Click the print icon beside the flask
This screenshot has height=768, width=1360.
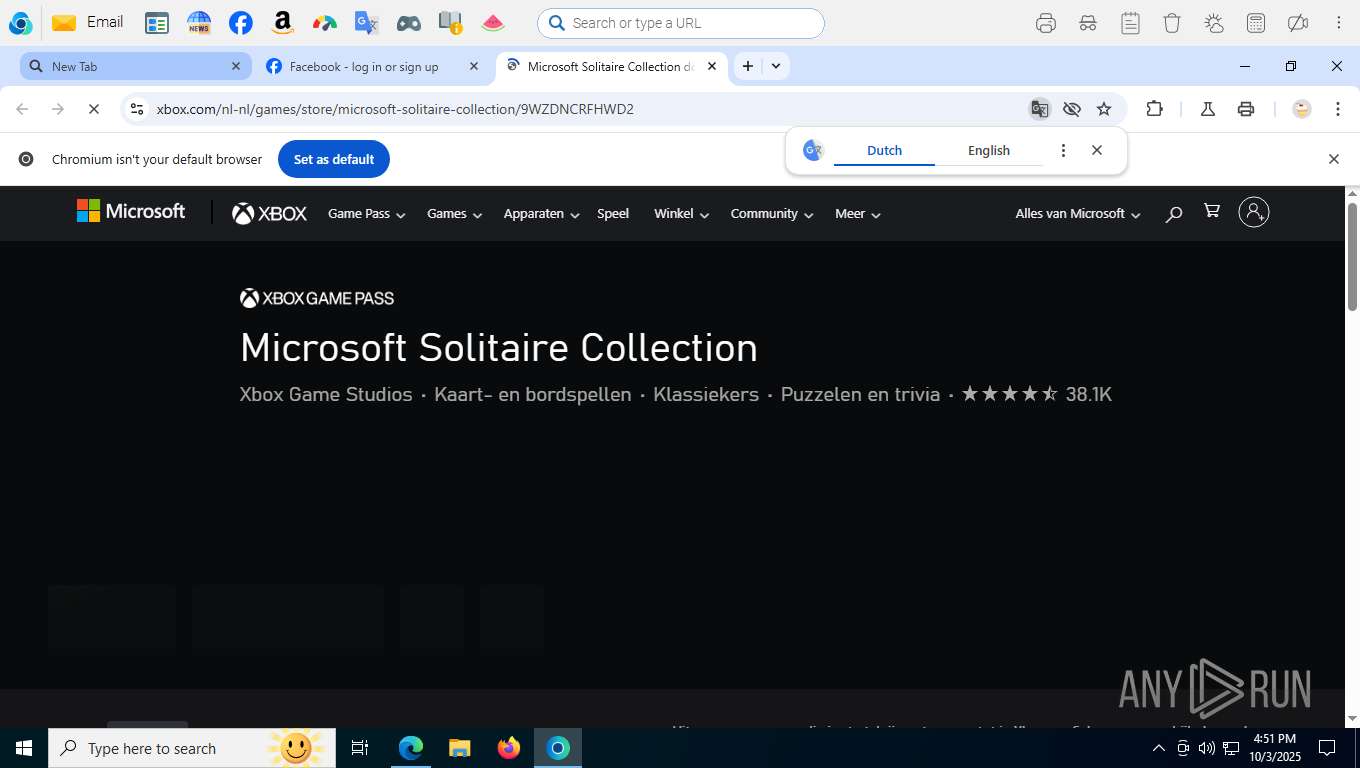coord(1246,109)
